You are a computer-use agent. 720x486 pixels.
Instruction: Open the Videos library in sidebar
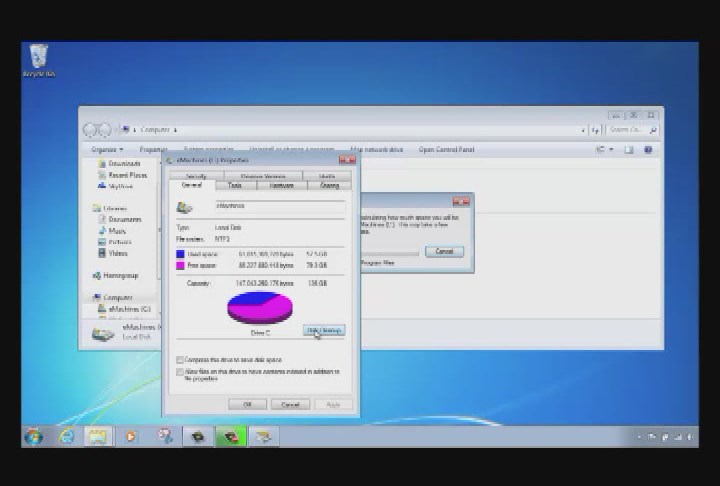pos(118,253)
